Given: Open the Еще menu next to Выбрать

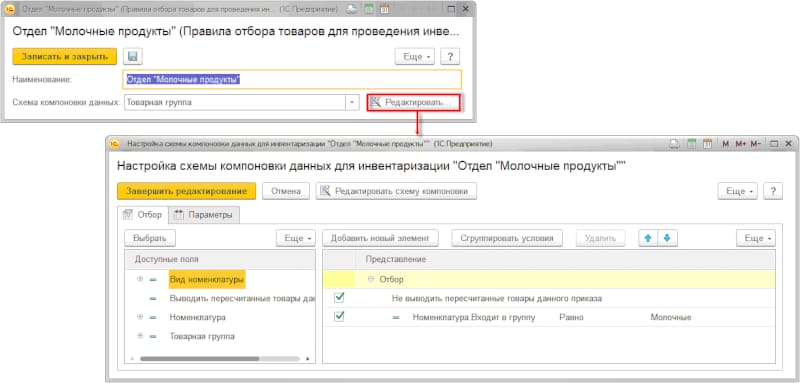Looking at the screenshot, I should pyautogui.click(x=296, y=238).
